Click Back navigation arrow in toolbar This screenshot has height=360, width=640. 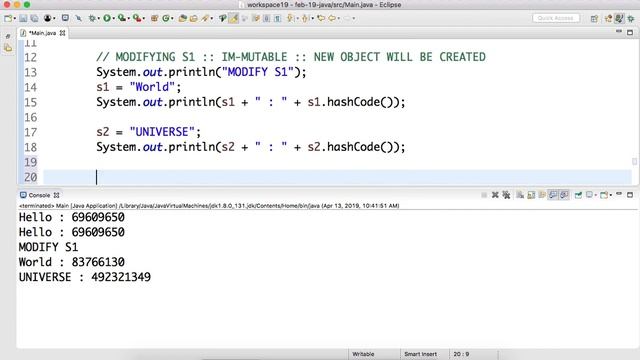pyautogui.click(x=332, y=18)
